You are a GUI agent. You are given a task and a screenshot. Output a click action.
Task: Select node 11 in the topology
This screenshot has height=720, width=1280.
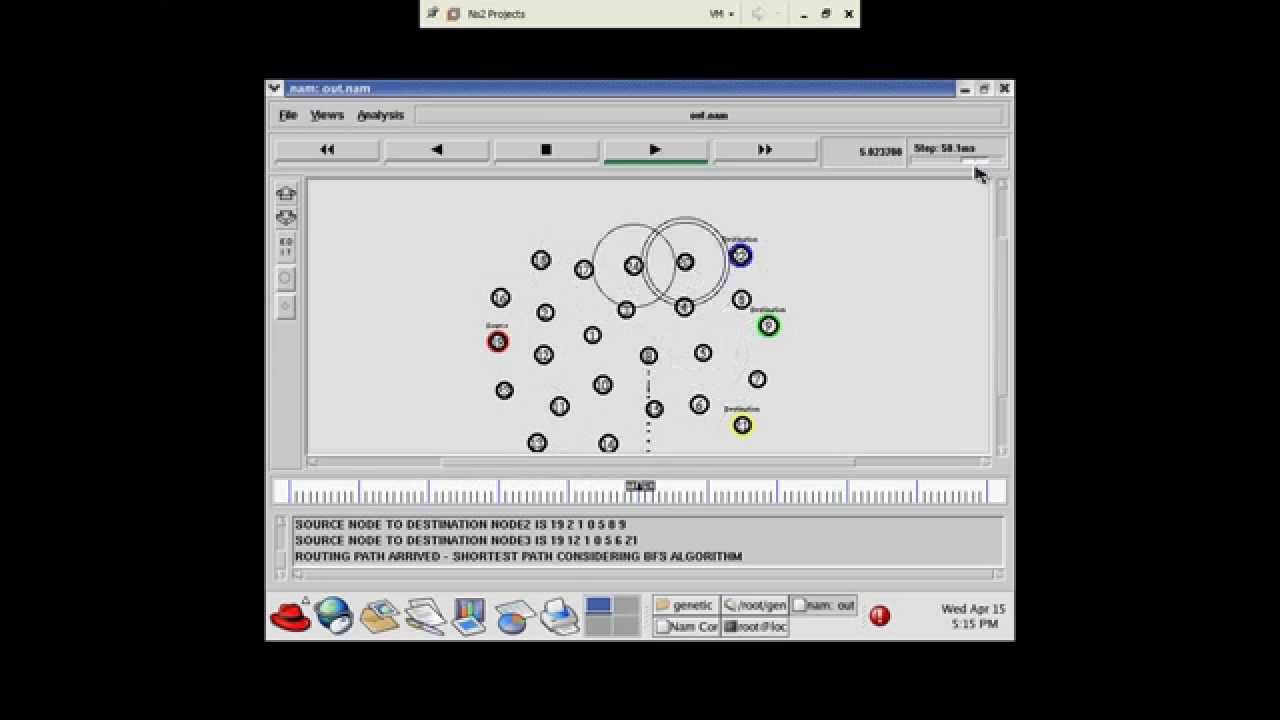(x=559, y=406)
